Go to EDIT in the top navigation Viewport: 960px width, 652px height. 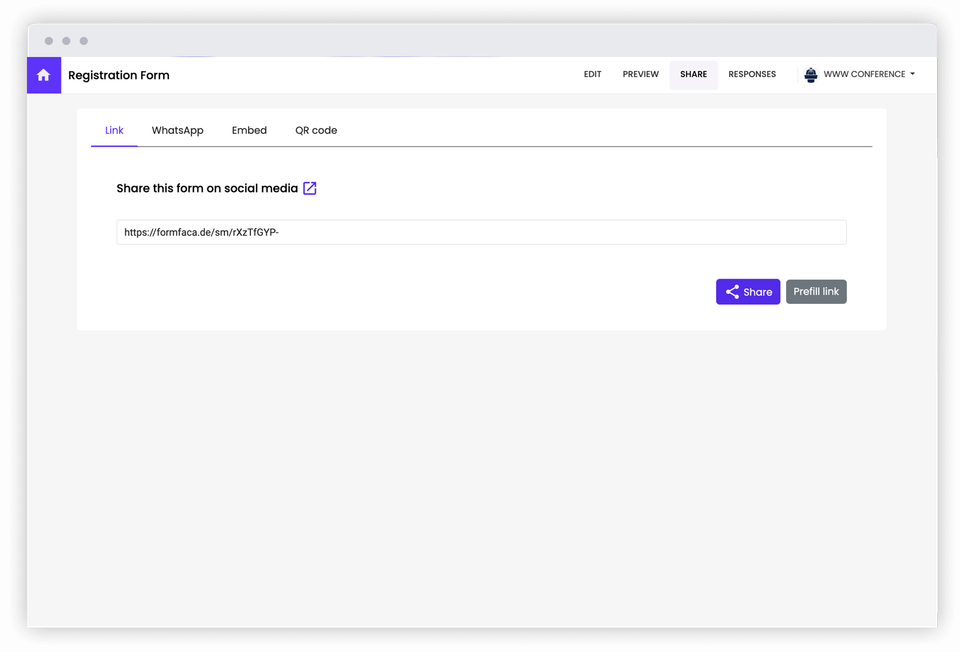tap(593, 75)
